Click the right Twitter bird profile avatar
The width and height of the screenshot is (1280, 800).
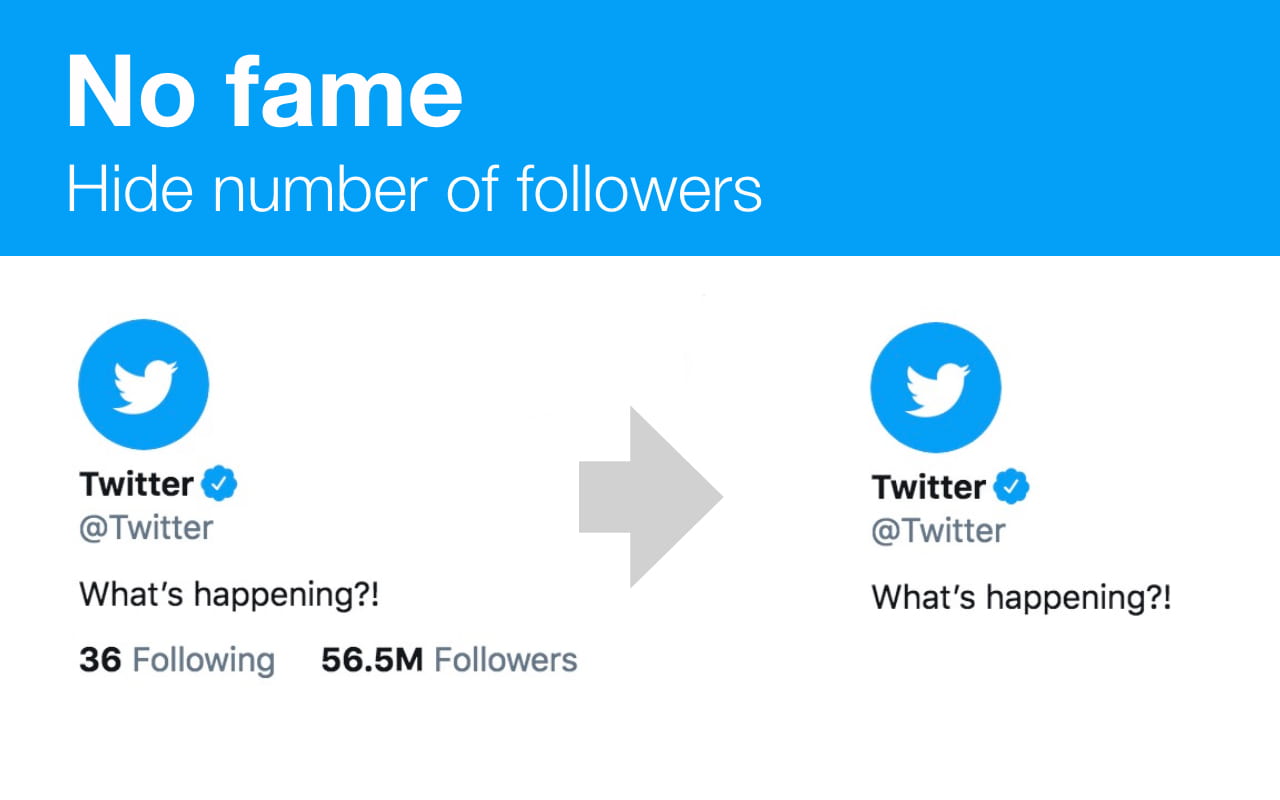[936, 388]
